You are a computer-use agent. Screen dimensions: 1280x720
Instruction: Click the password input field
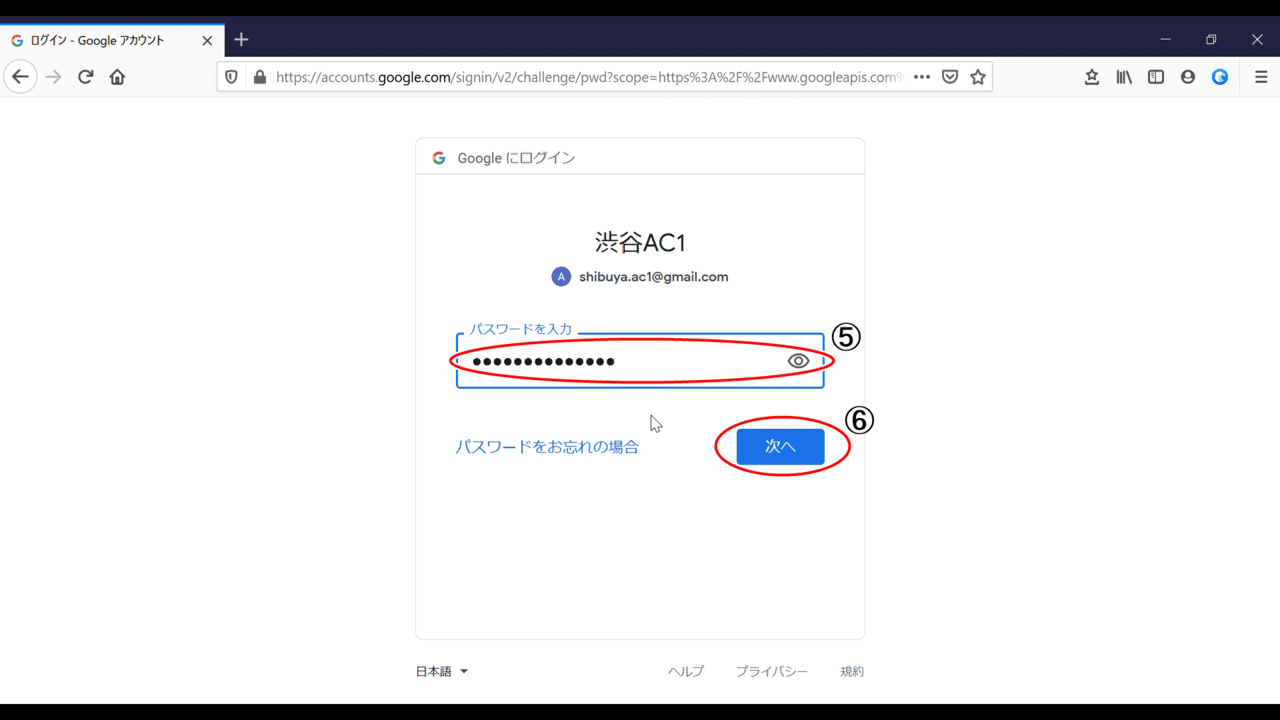pyautogui.click(x=640, y=361)
